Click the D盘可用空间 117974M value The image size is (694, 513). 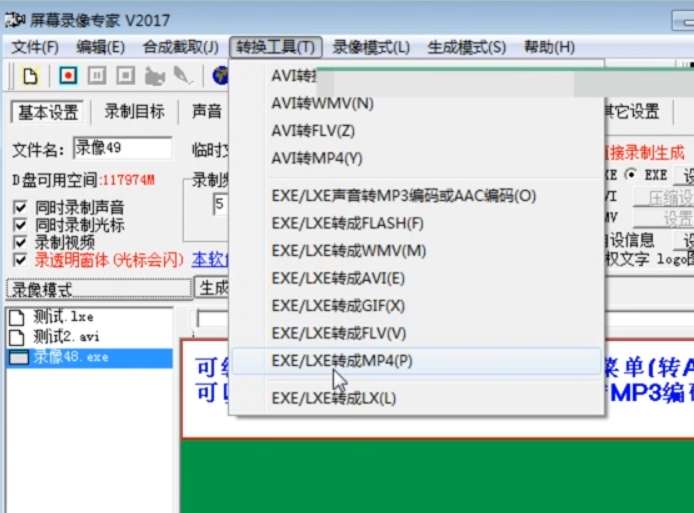[128, 180]
